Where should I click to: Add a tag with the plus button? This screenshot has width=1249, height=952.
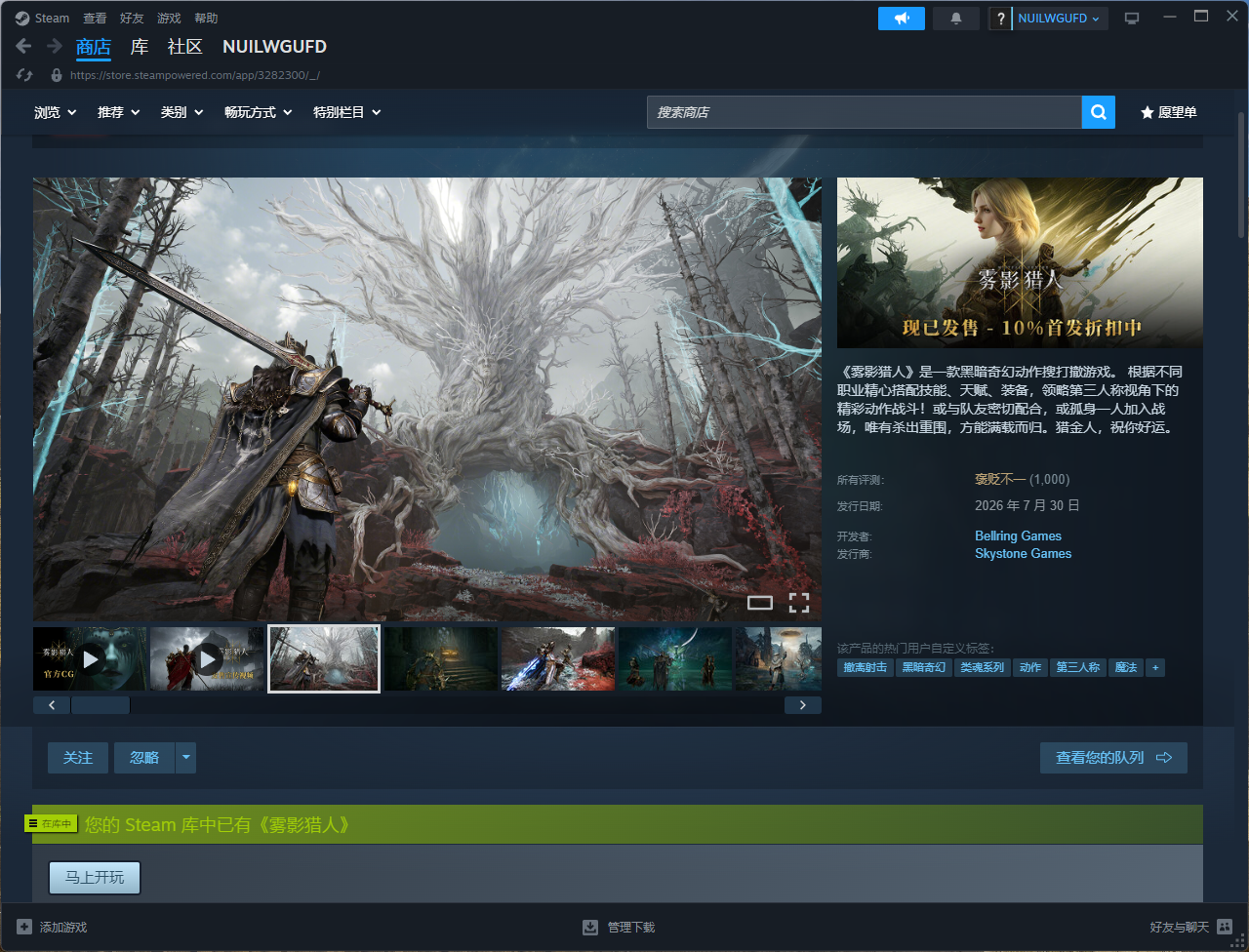pyautogui.click(x=1155, y=667)
